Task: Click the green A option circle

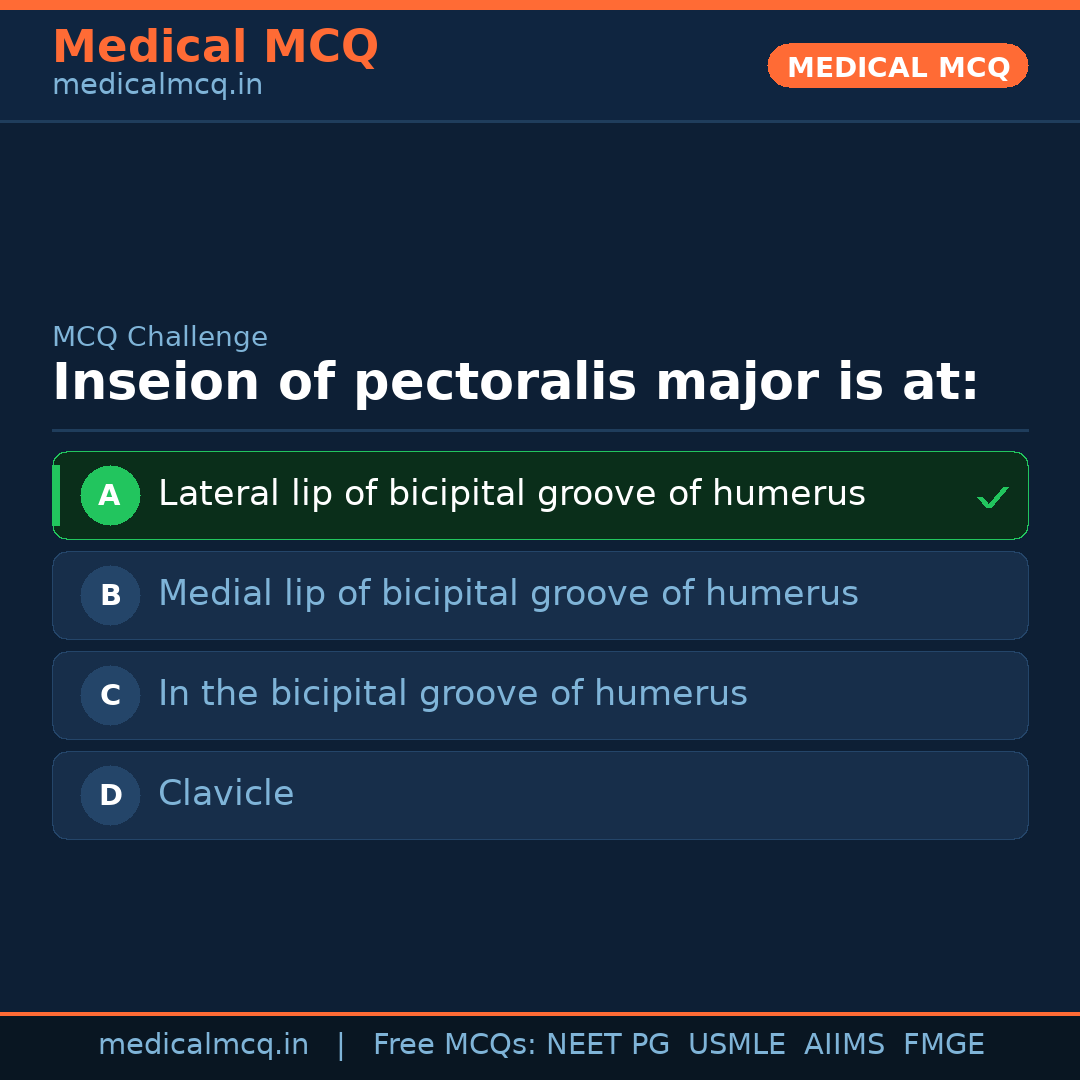Action: (110, 495)
